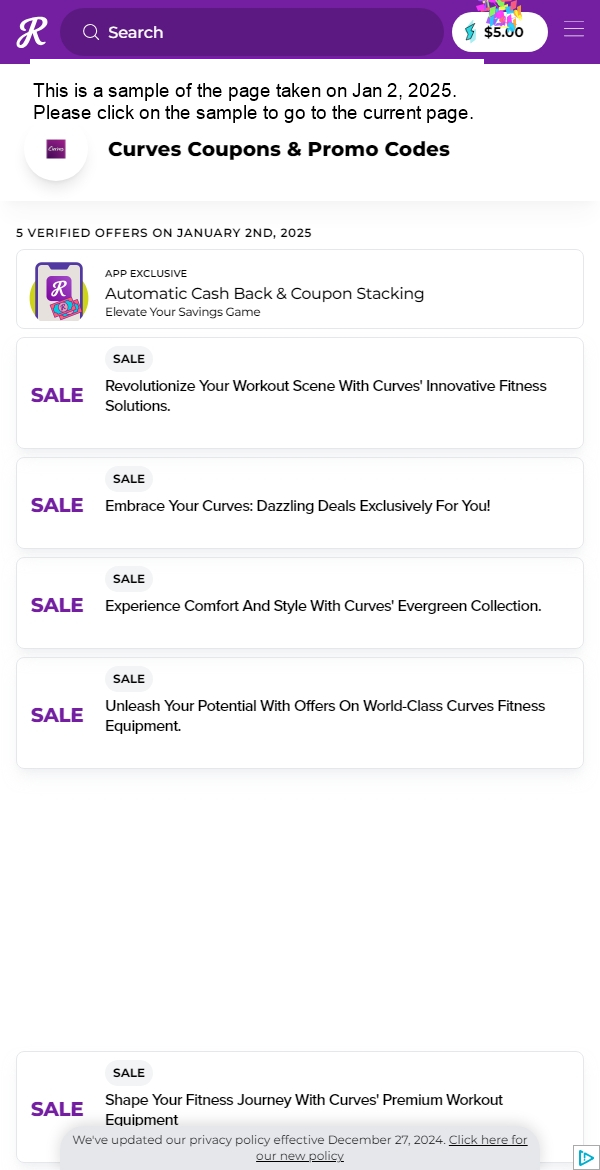The height and width of the screenshot is (1170, 600).
Task: Click SALE badge on Revolutionize Your Workout card
Action: click(x=128, y=359)
